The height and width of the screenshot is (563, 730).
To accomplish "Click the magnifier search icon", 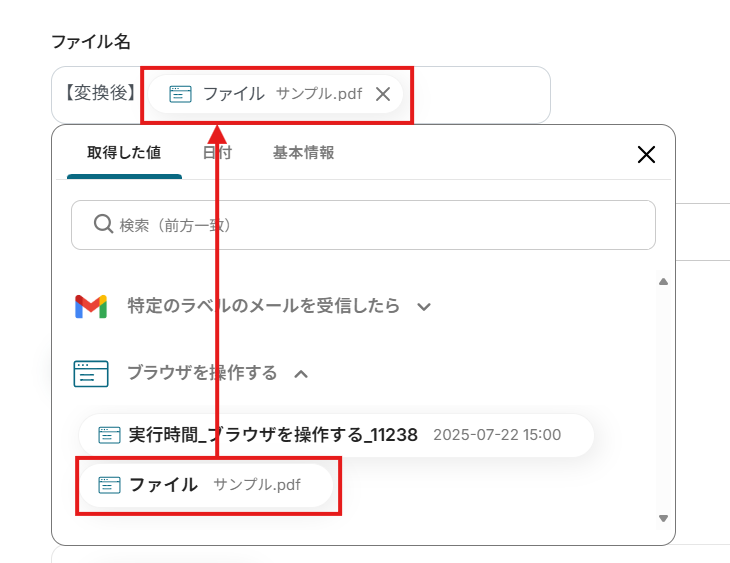I will coord(103,224).
